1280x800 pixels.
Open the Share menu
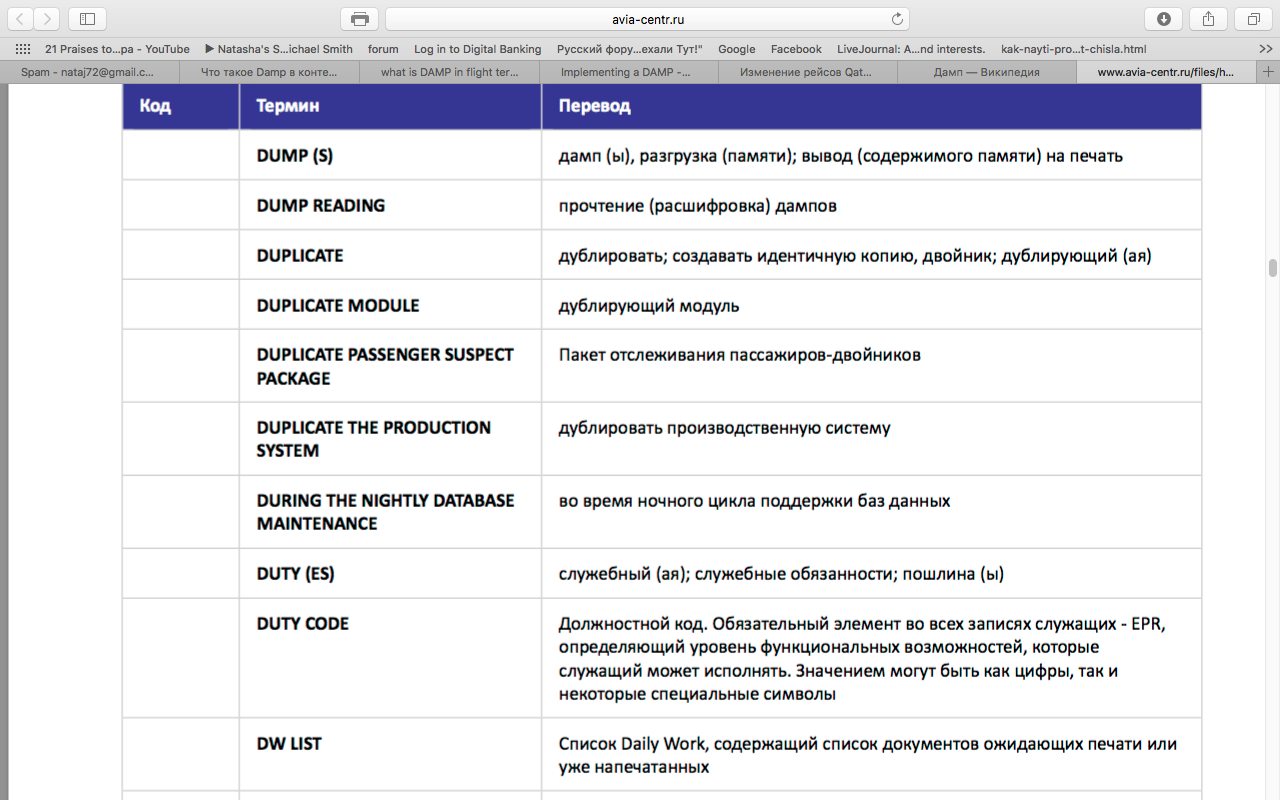coord(1208,19)
